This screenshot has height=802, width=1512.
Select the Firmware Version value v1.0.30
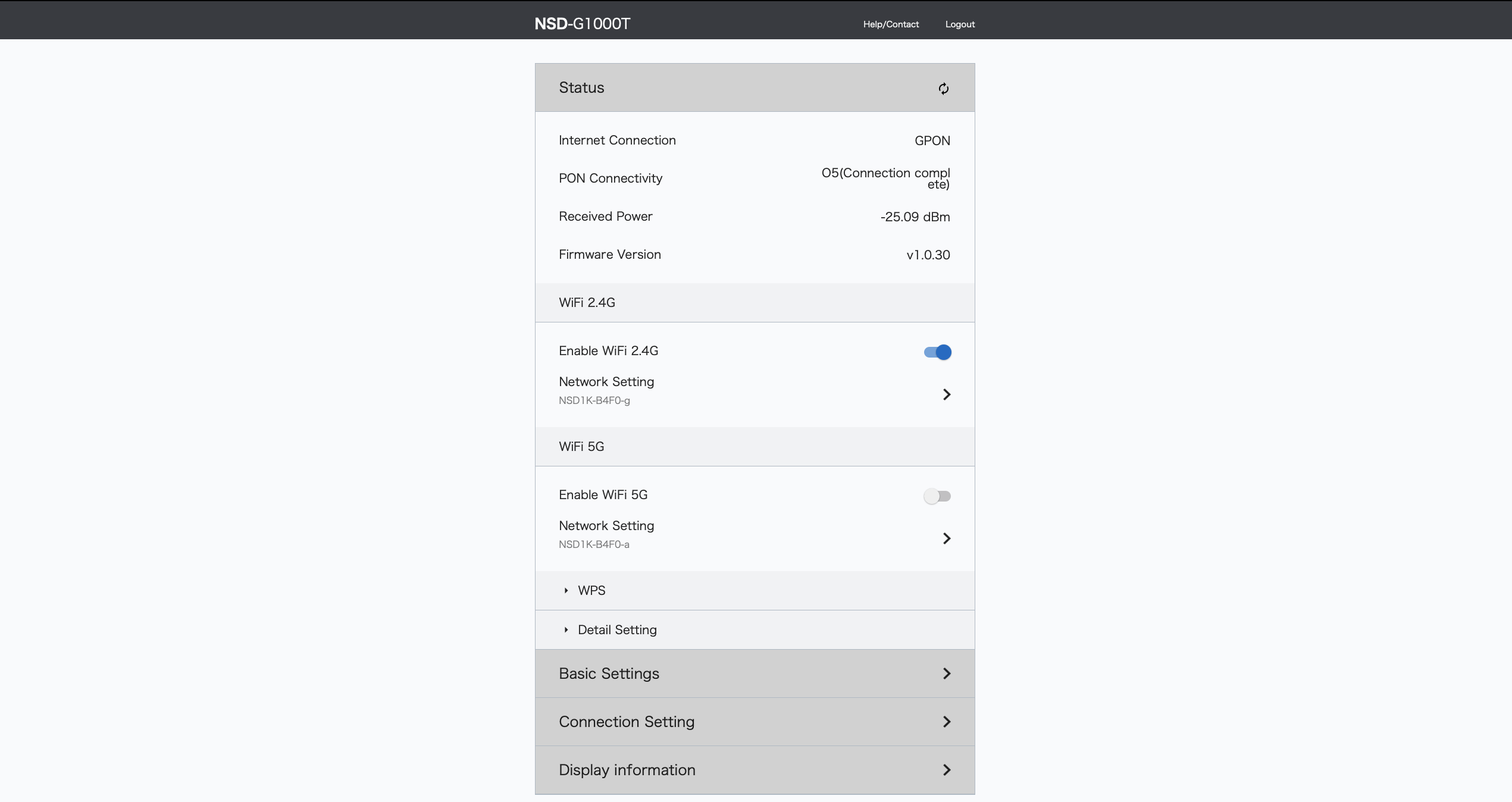tap(927, 255)
